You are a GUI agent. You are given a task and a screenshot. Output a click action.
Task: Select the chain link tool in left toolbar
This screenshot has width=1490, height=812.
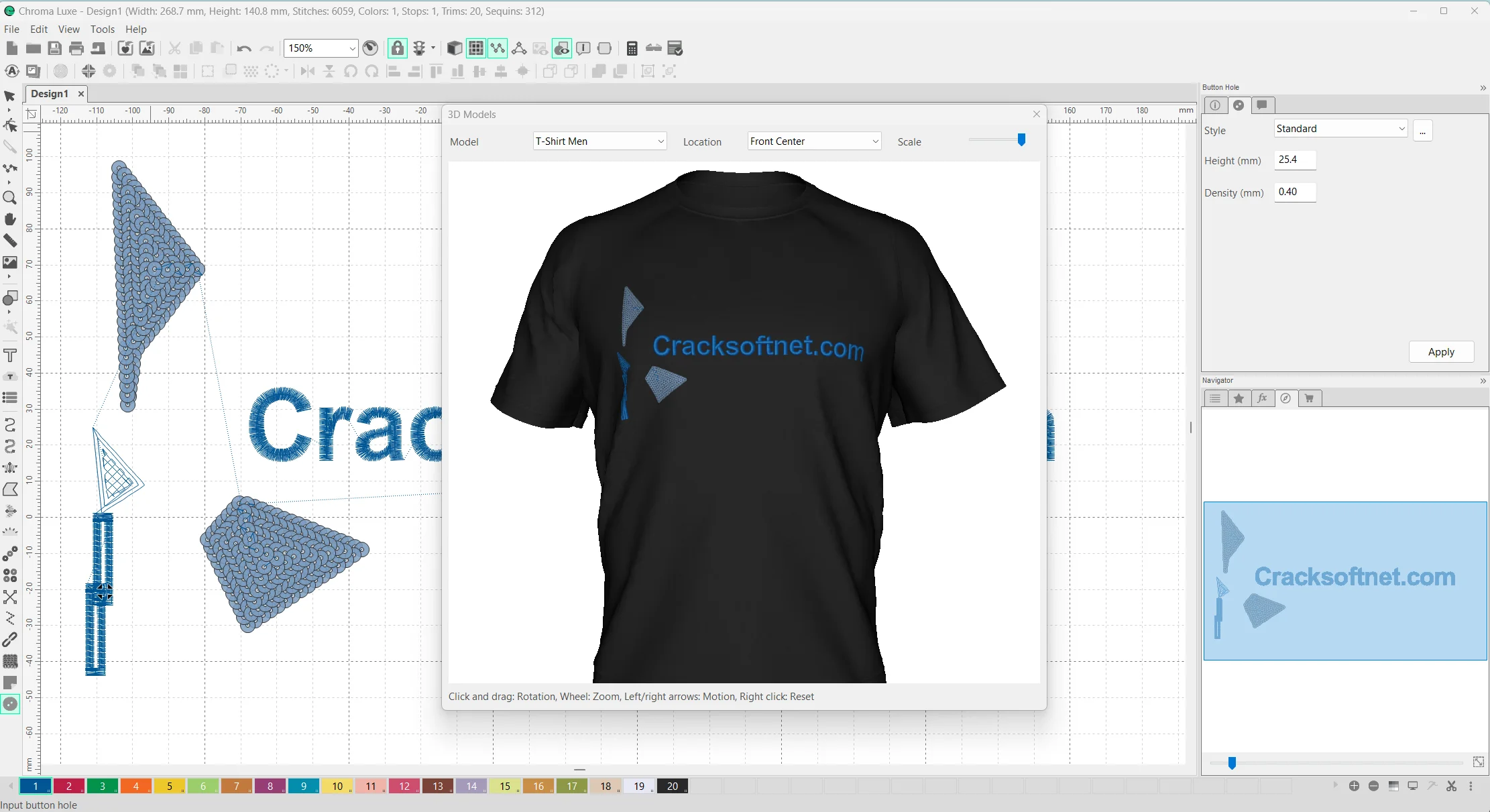pyautogui.click(x=9, y=640)
